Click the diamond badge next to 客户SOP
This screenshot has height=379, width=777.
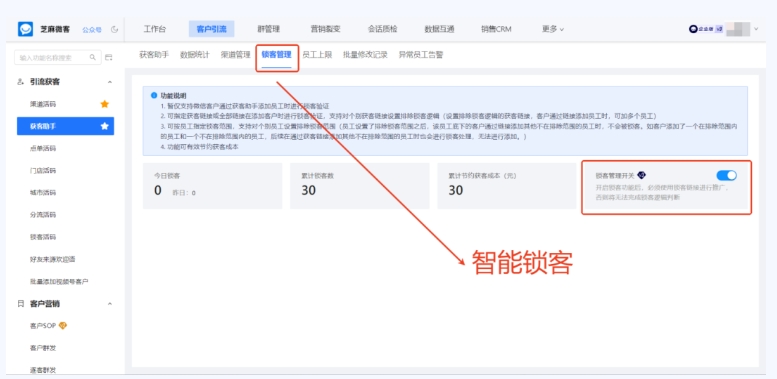(x=62, y=325)
